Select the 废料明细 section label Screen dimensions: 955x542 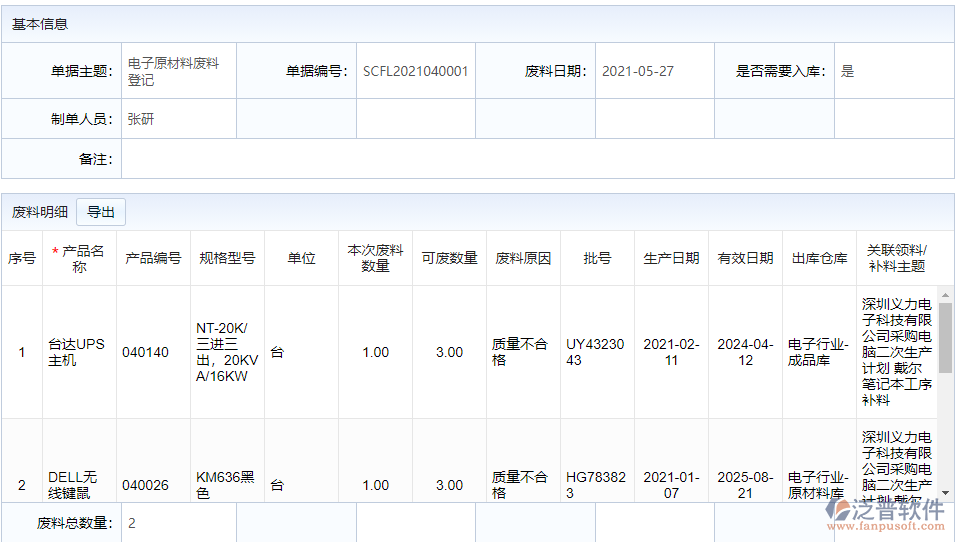pyautogui.click(x=40, y=212)
